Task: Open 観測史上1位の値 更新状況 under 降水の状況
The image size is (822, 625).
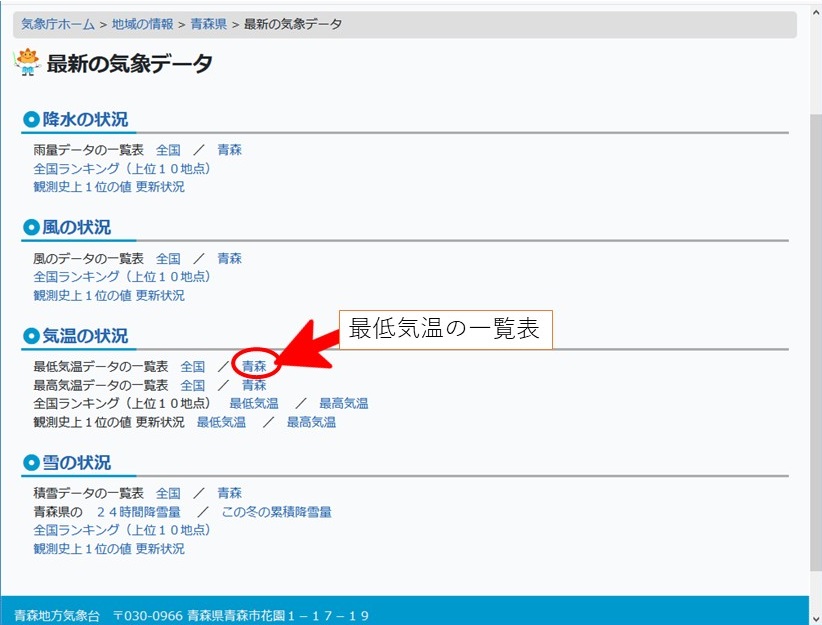Action: (x=109, y=187)
